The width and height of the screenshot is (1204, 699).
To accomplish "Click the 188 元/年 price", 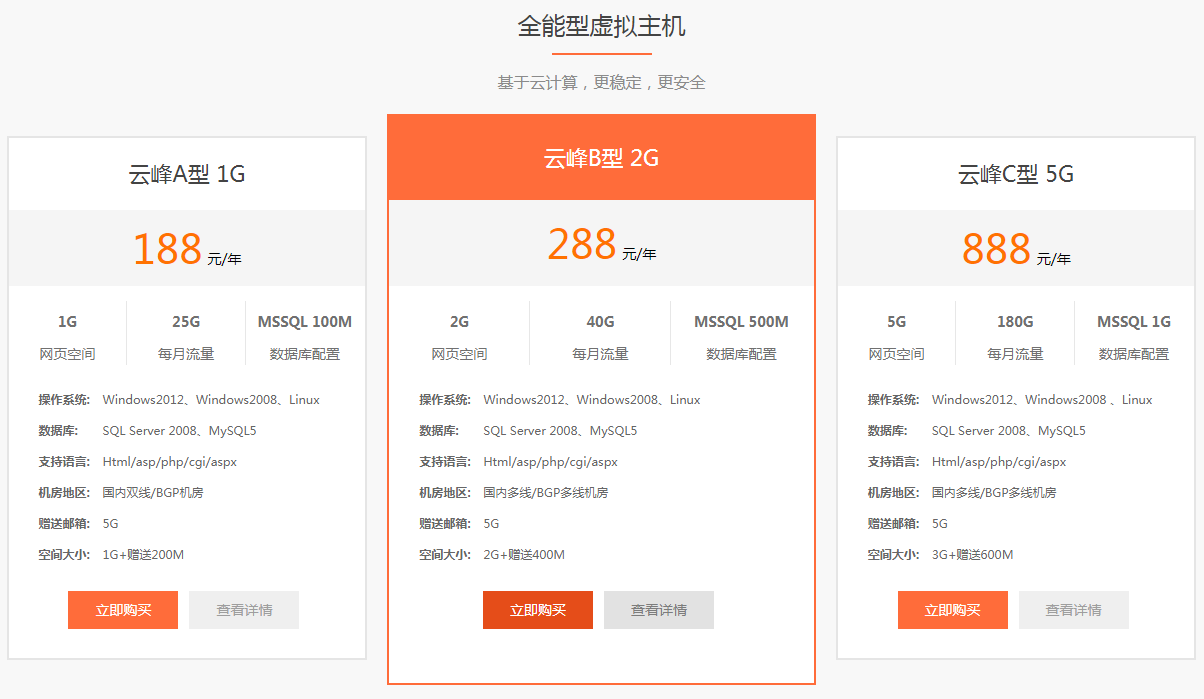I will (187, 249).
